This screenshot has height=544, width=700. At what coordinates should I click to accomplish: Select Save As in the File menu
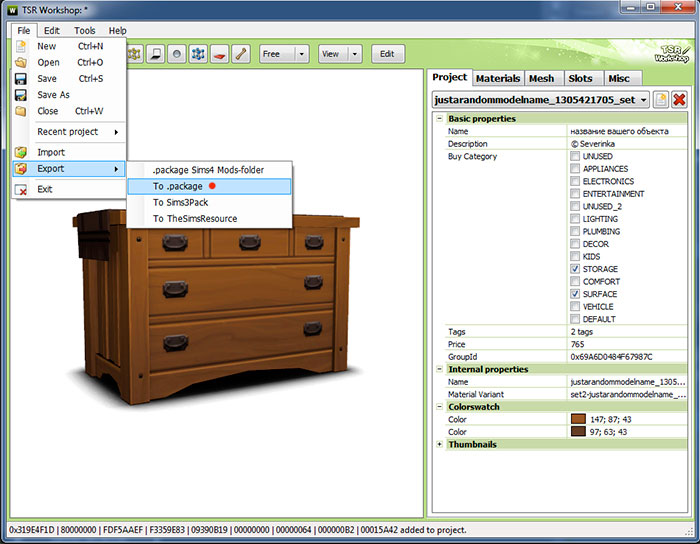click(x=53, y=95)
